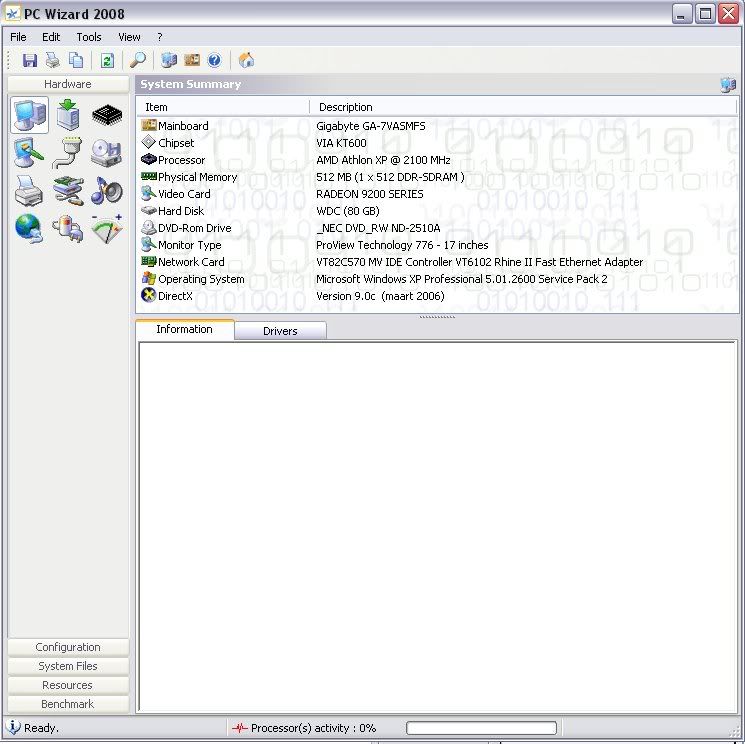745x744 pixels.
Task: Select the Monitor Type row
Action: click(x=437, y=245)
